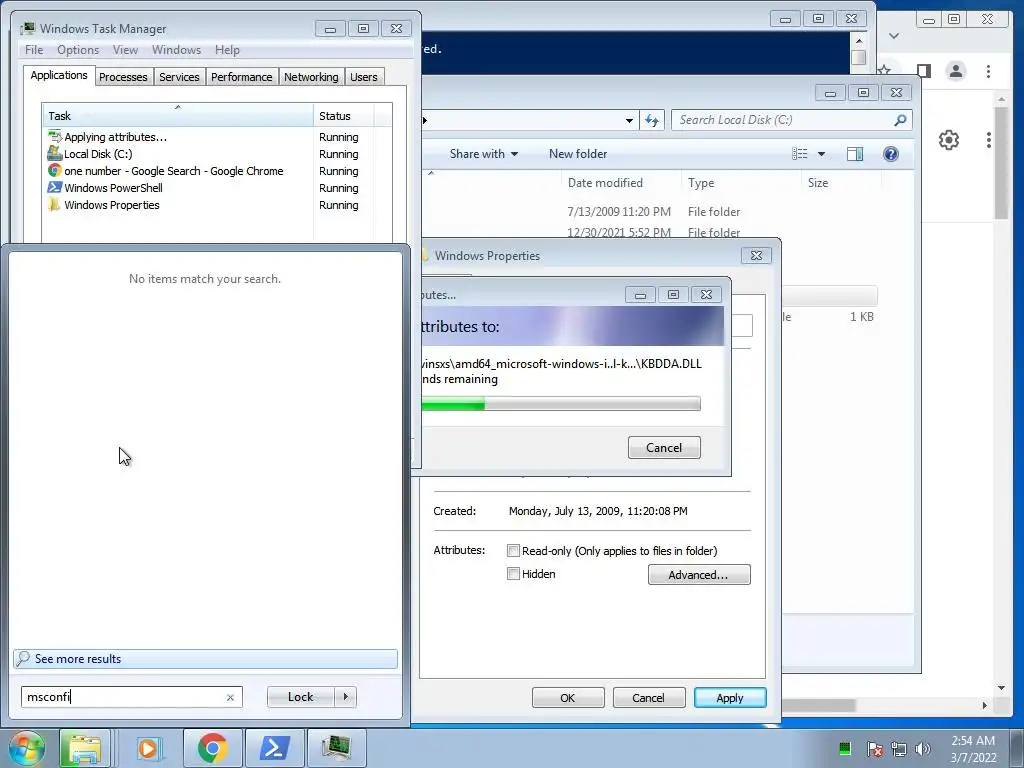Open Explorer help icon
The image size is (1024, 768).
coord(891,154)
